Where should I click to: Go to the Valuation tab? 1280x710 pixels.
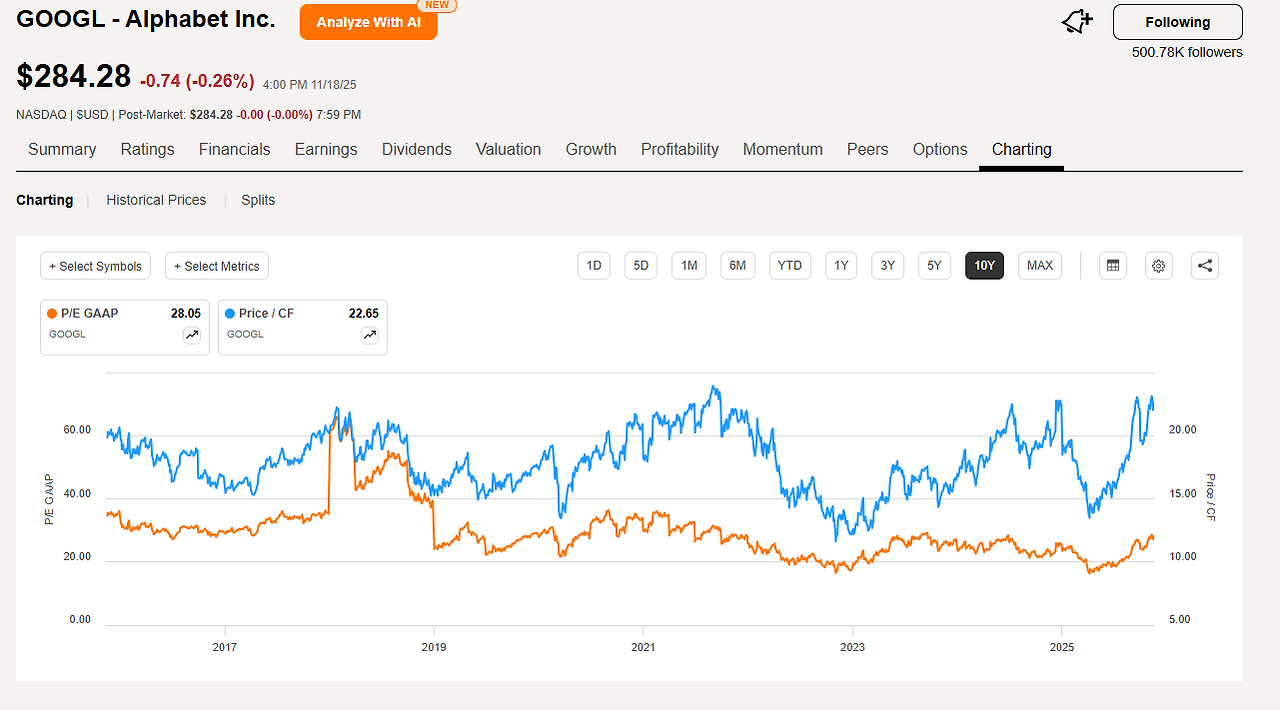click(x=508, y=150)
